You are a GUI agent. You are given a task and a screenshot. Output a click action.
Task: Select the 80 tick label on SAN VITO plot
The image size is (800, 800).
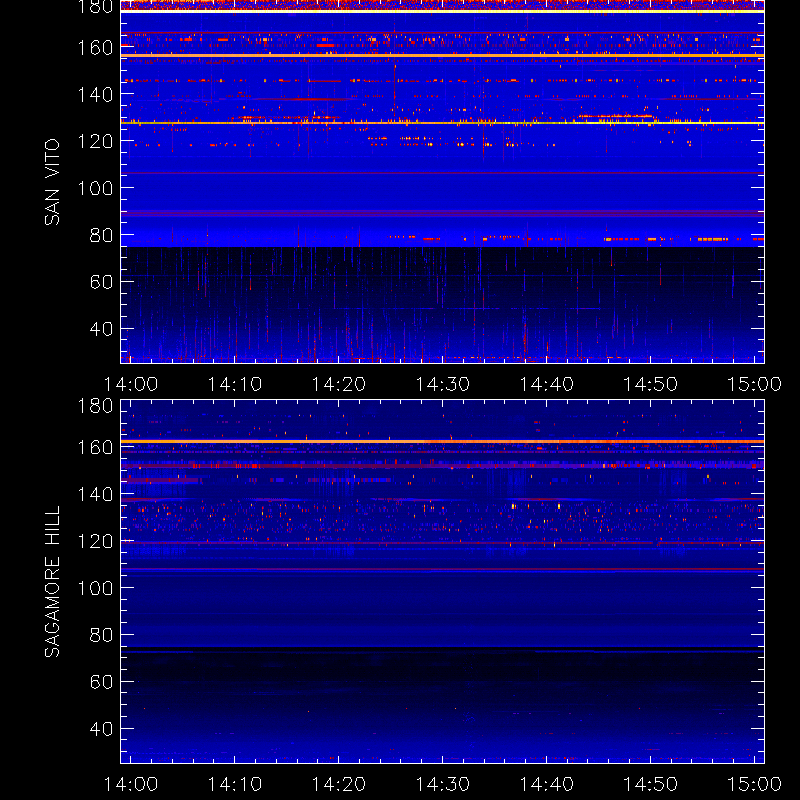click(x=101, y=235)
